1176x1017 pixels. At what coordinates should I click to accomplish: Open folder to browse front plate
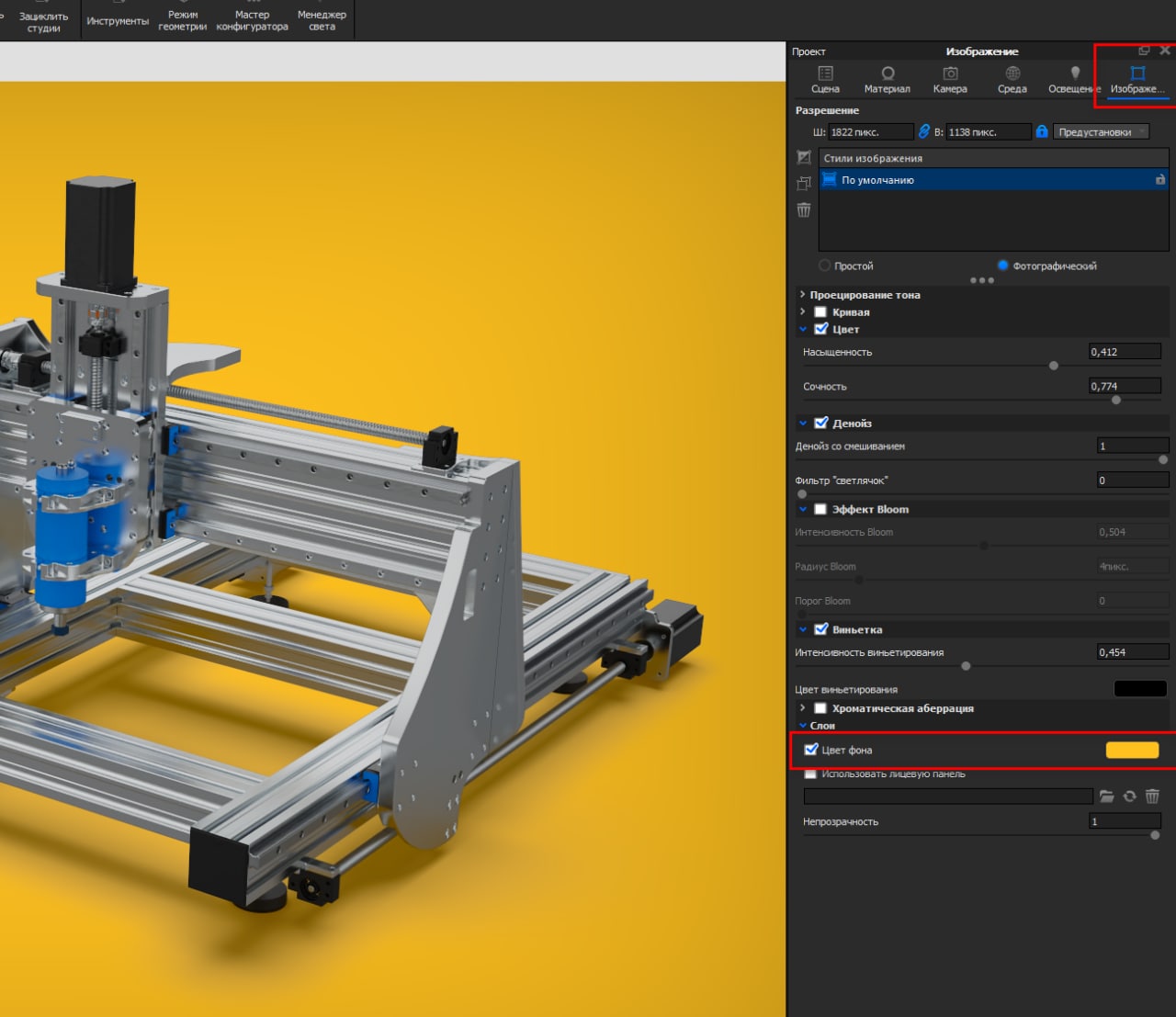click(1106, 797)
